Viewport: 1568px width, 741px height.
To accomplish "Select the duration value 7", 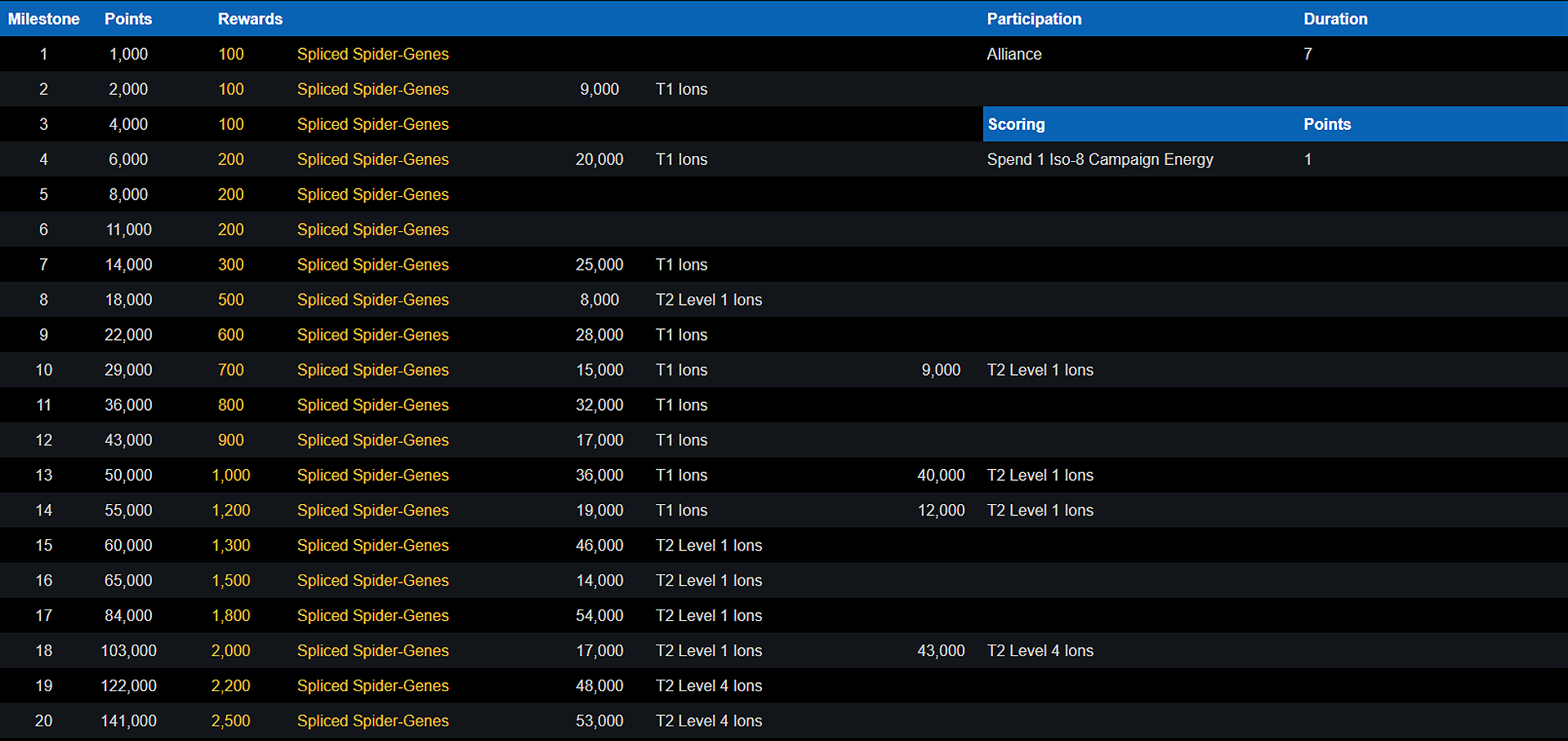I will click(1307, 54).
